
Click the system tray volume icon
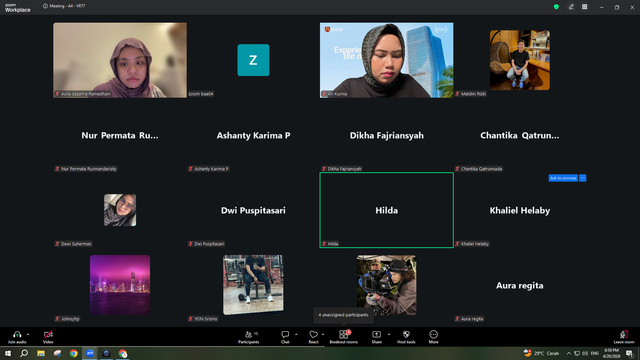click(585, 353)
